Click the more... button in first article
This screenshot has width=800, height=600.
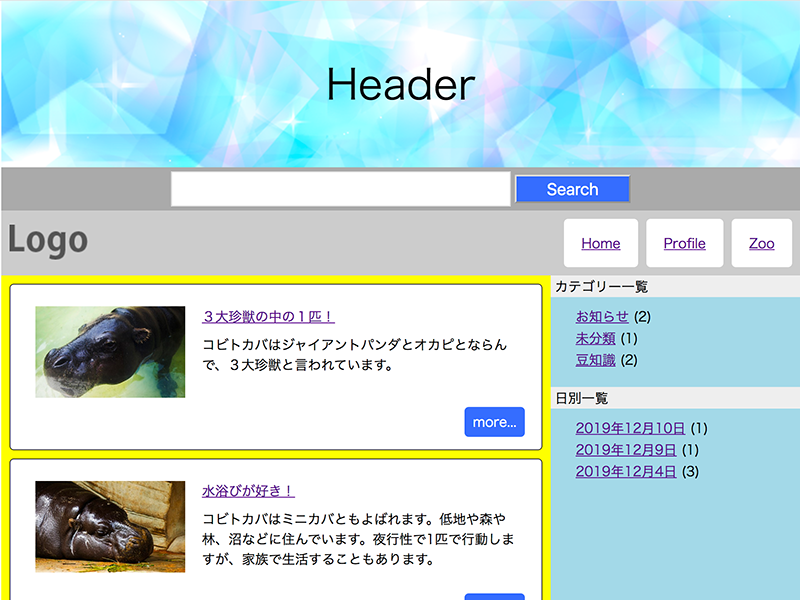click(494, 422)
